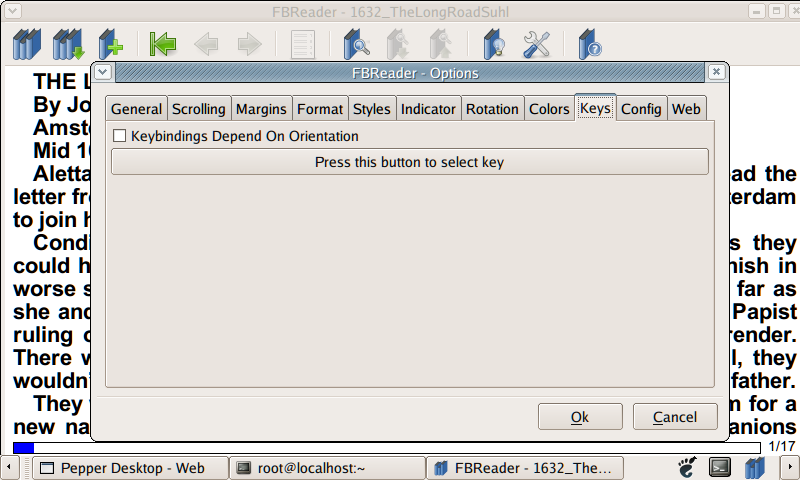Viewport: 800px width, 480px height.
Task: Click 'Press this button to select key'
Action: 410,162
